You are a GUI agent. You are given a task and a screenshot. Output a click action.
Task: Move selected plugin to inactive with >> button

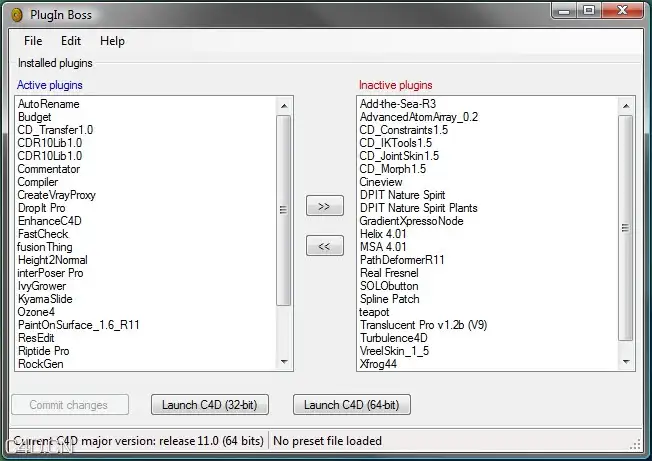coord(325,205)
